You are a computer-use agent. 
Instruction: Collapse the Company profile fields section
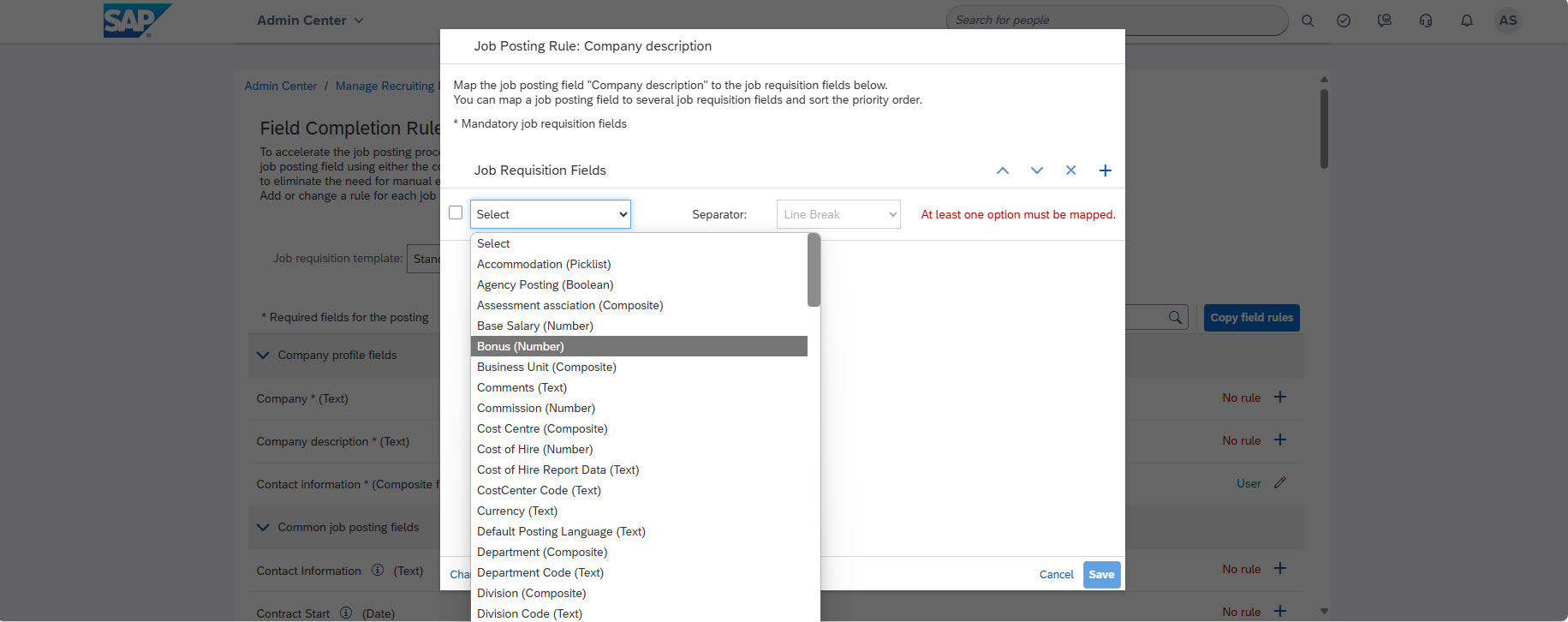point(263,355)
